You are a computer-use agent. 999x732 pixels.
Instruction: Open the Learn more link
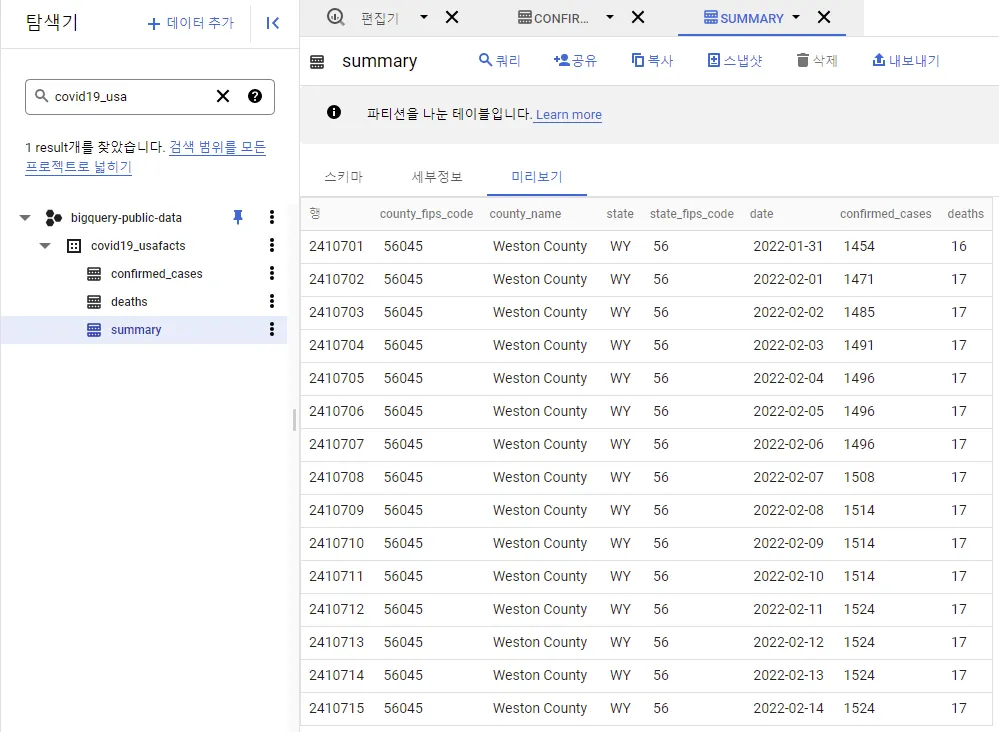(x=568, y=115)
